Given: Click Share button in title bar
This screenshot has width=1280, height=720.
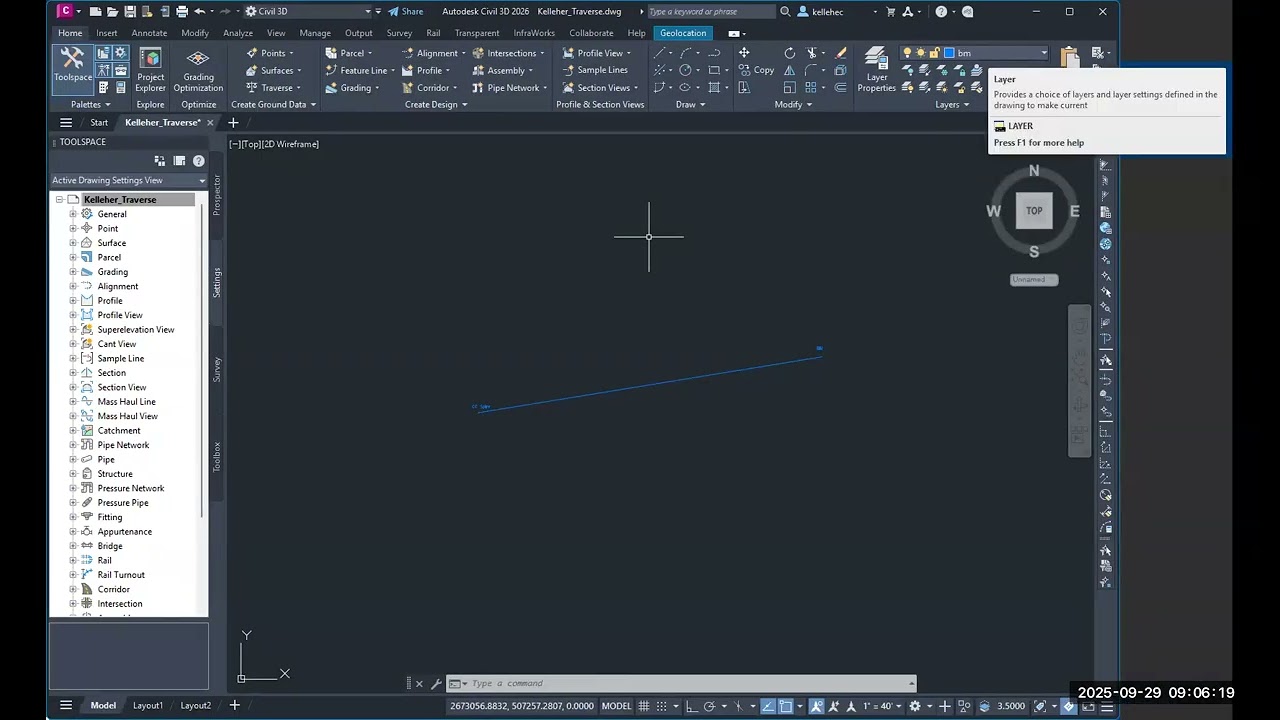Looking at the screenshot, I should (x=406, y=12).
